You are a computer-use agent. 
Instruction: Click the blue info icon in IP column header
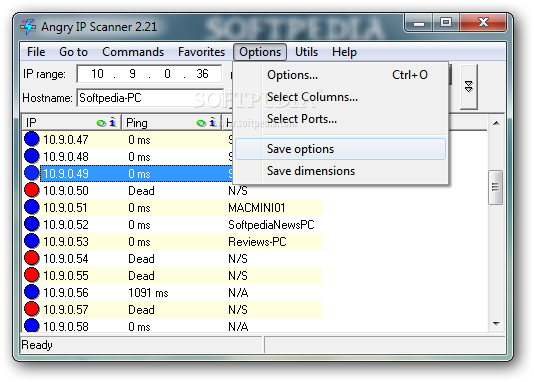(113, 122)
